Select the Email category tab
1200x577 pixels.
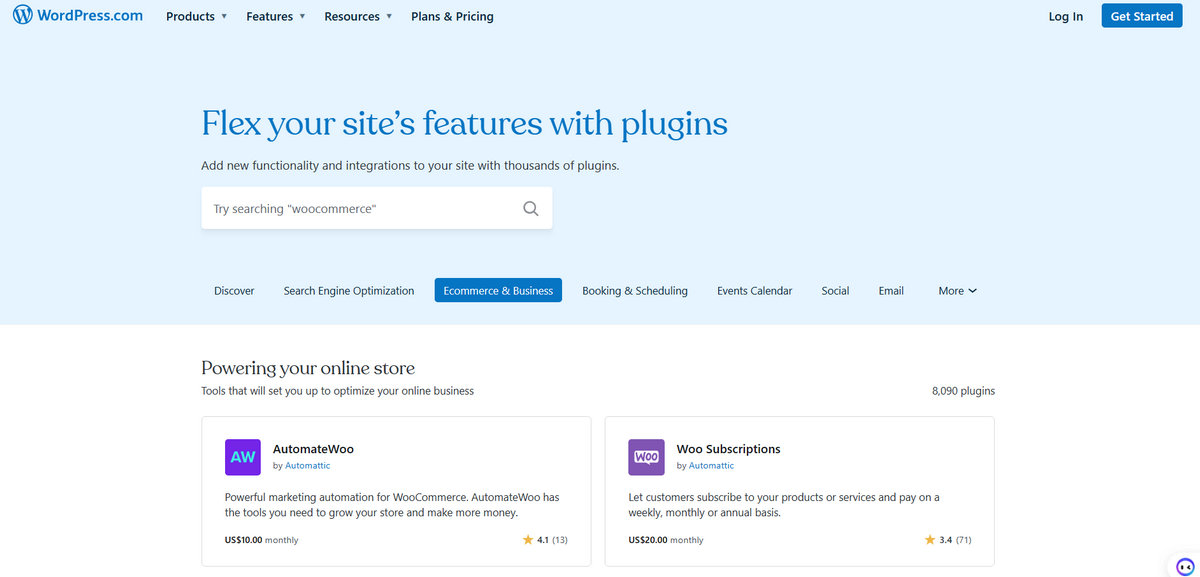pos(891,291)
